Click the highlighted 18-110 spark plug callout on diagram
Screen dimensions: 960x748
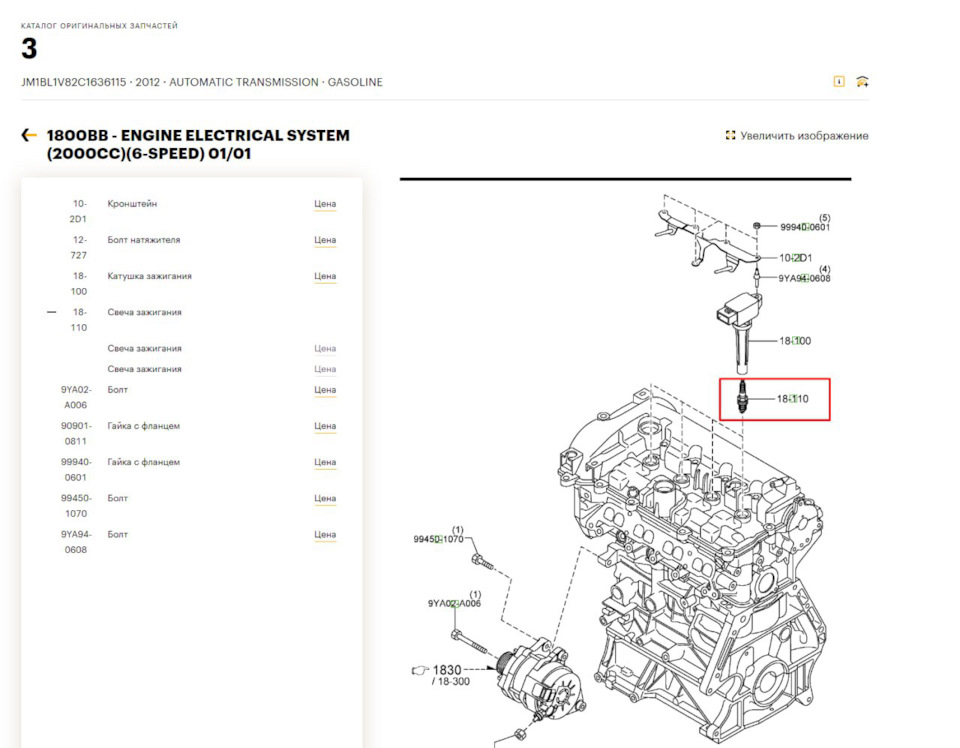tap(793, 397)
